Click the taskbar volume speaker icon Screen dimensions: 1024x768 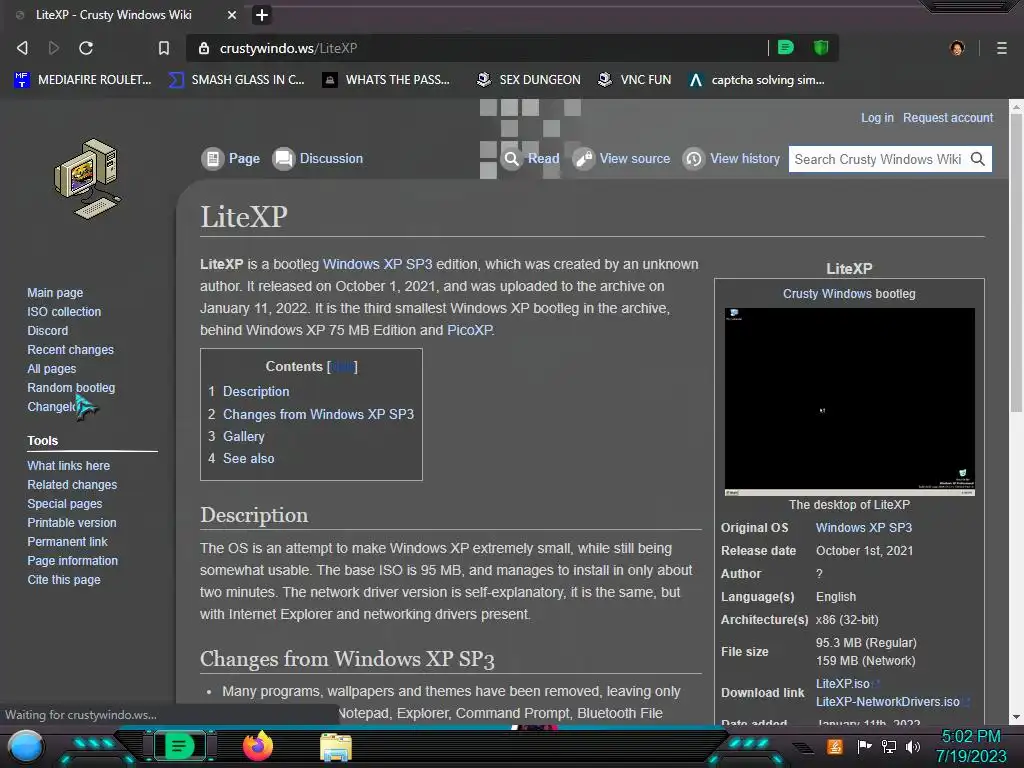point(912,746)
